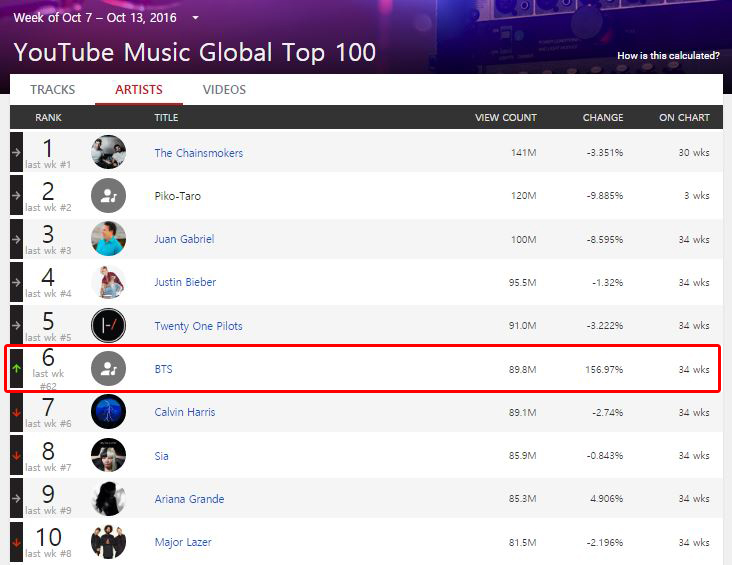Image resolution: width=732 pixels, height=565 pixels.
Task: Click The Chainsmokers avatar thumbnail
Action: 108,152
